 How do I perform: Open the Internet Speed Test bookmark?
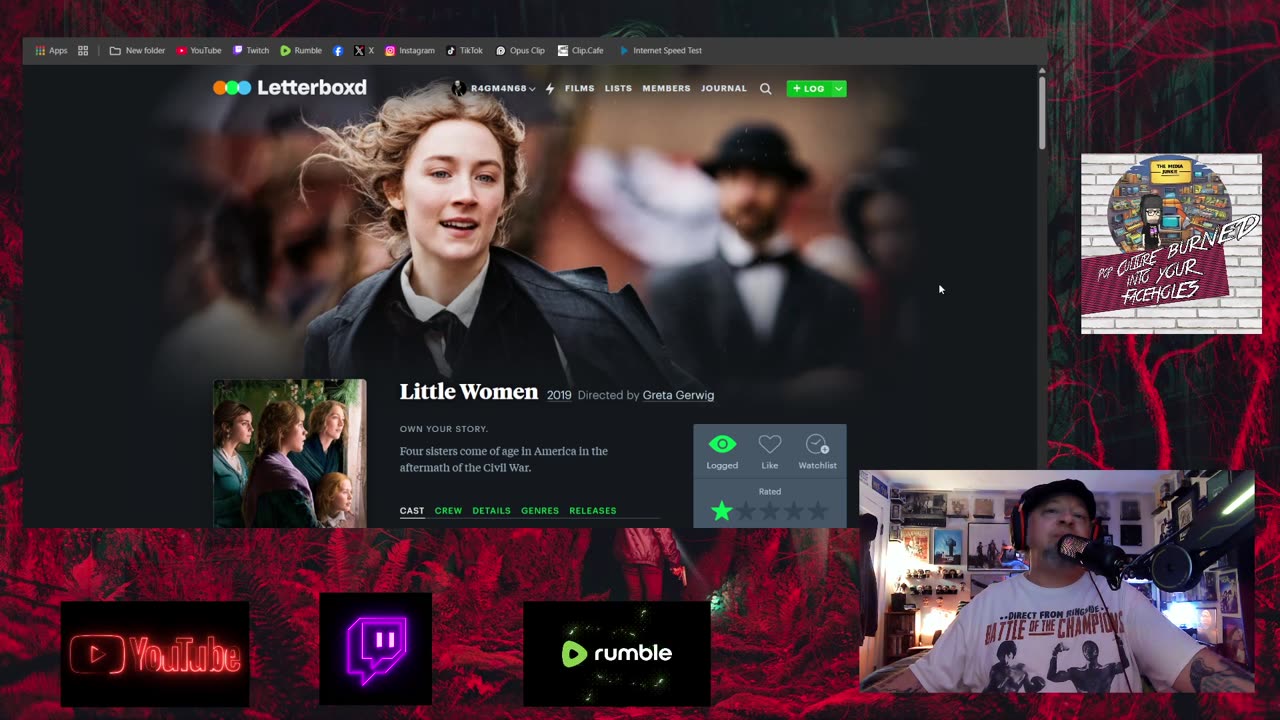(x=661, y=50)
